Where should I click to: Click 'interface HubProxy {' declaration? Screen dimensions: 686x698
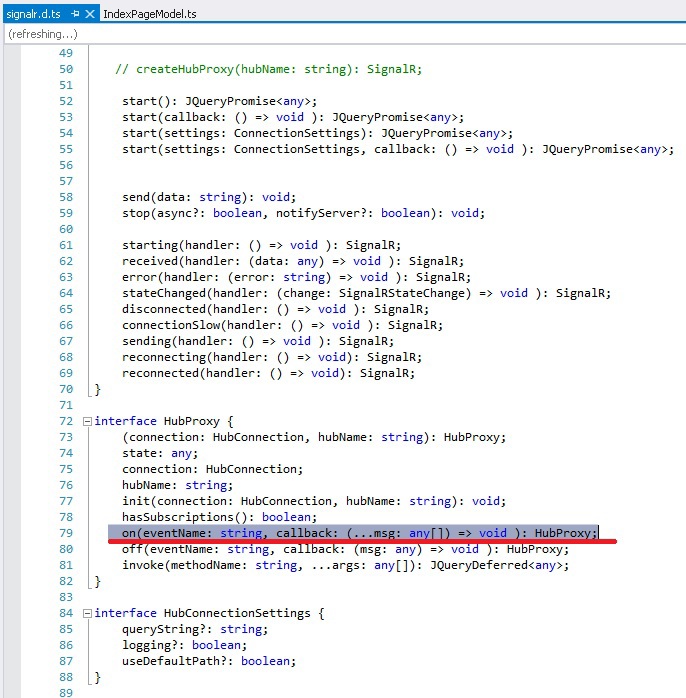[x=164, y=421]
